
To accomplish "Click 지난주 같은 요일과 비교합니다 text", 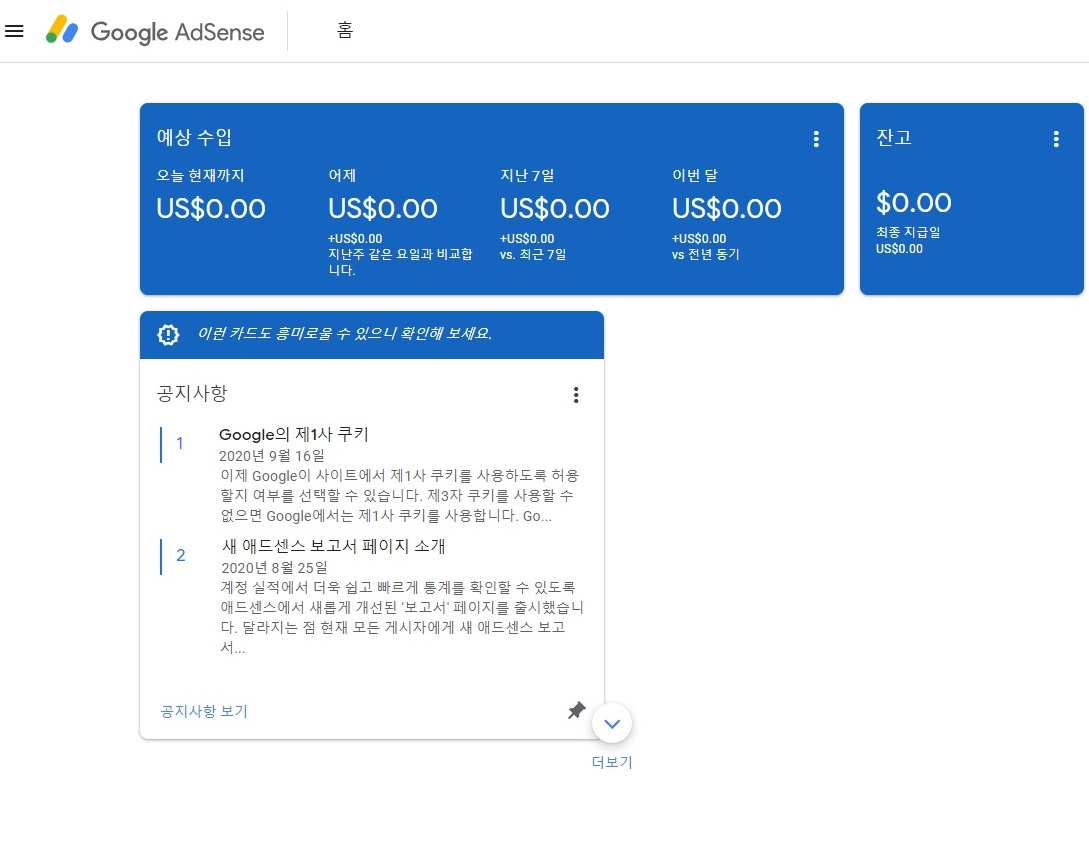I will pos(400,262).
